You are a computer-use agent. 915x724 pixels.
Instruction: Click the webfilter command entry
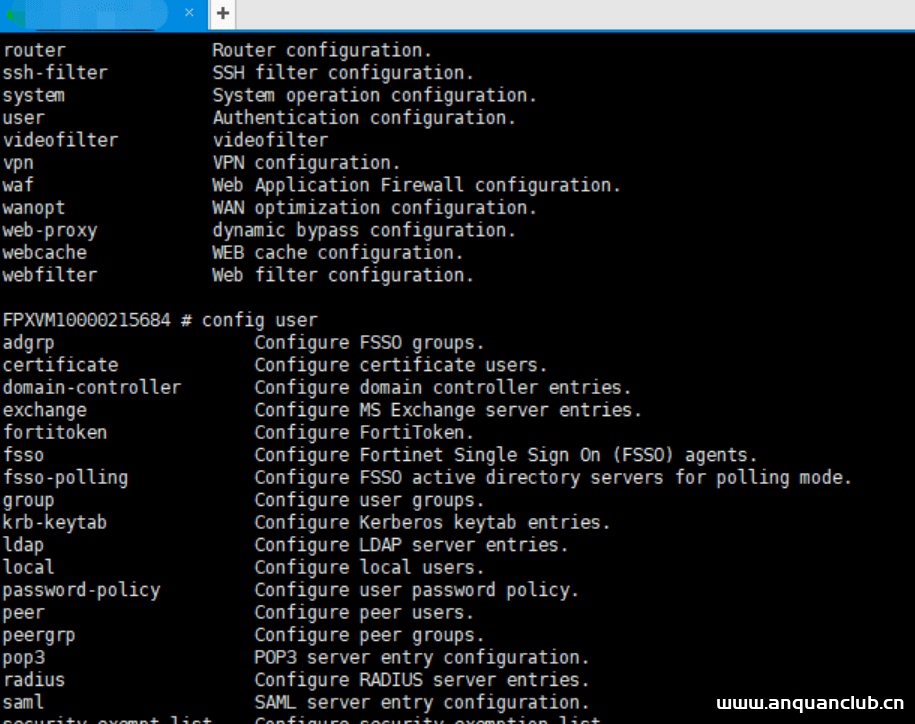tap(49, 274)
